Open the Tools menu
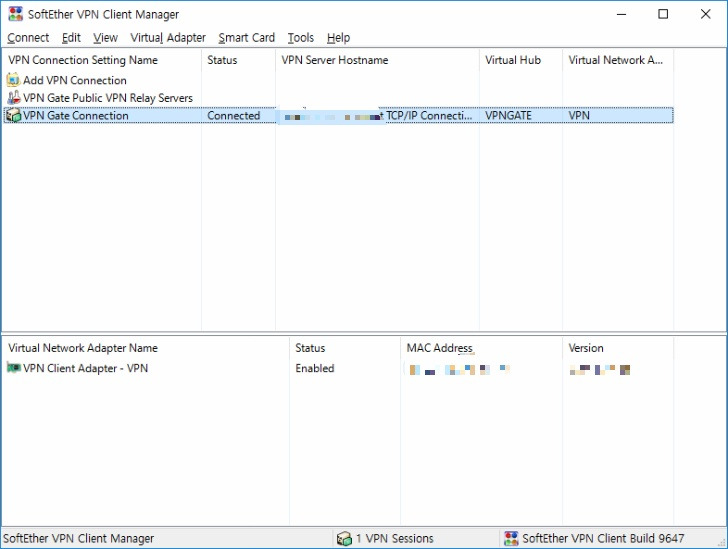The width and height of the screenshot is (728, 549). (300, 38)
